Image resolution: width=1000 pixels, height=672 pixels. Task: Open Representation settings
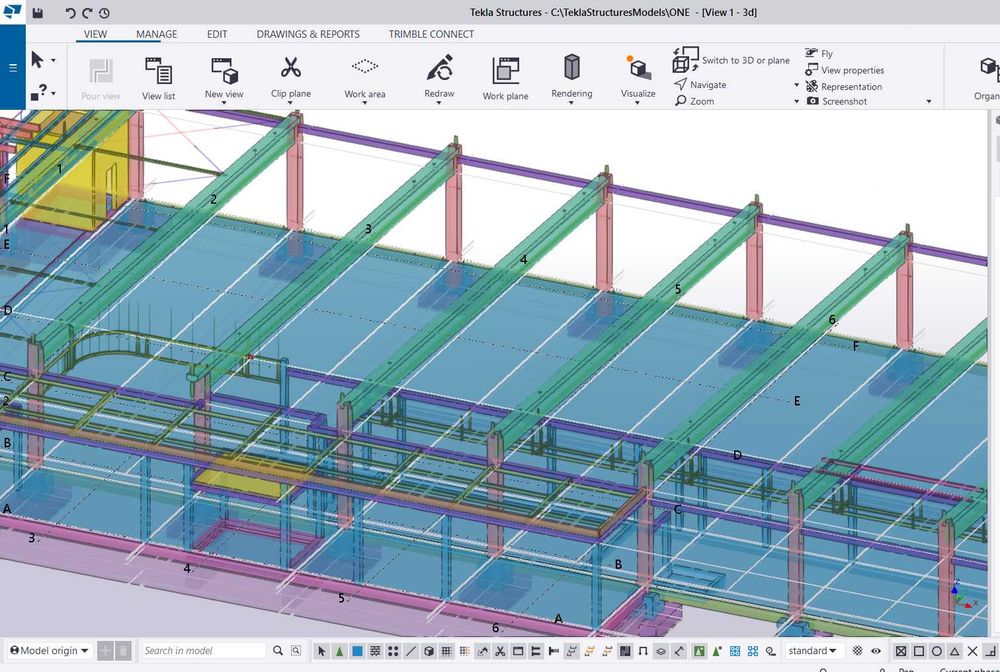point(844,87)
